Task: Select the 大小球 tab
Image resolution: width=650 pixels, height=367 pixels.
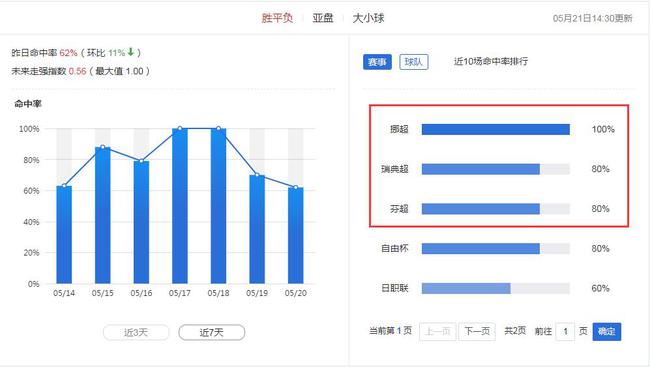Action: [x=368, y=18]
